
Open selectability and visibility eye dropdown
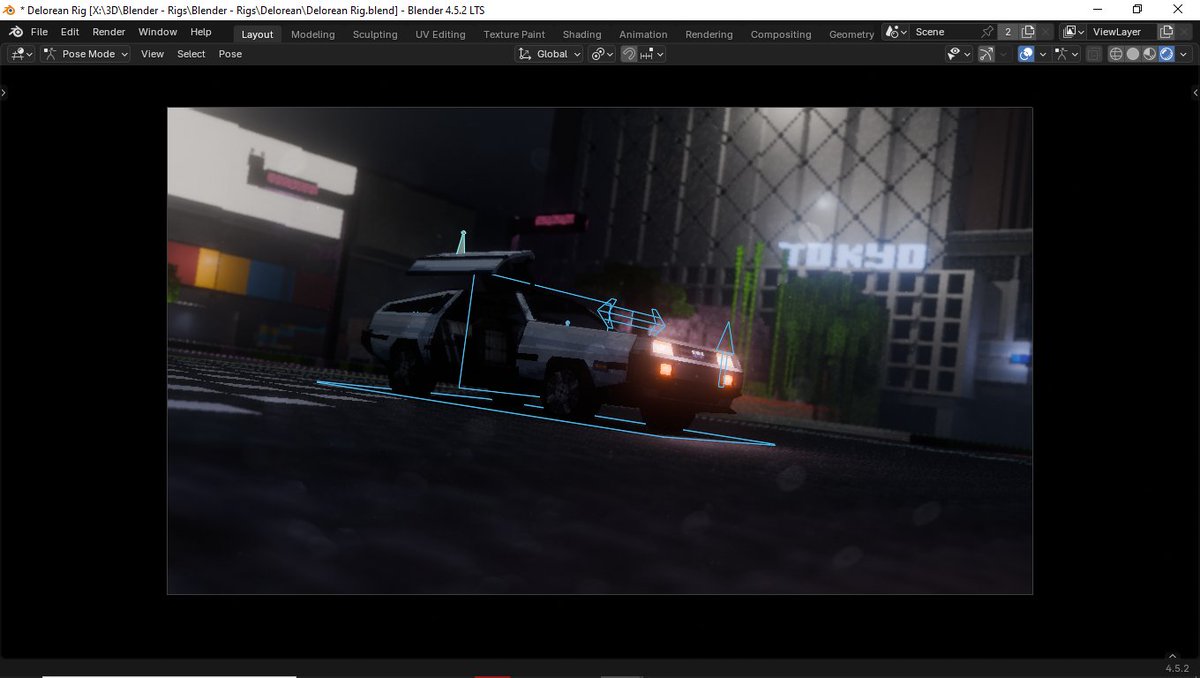(x=959, y=54)
